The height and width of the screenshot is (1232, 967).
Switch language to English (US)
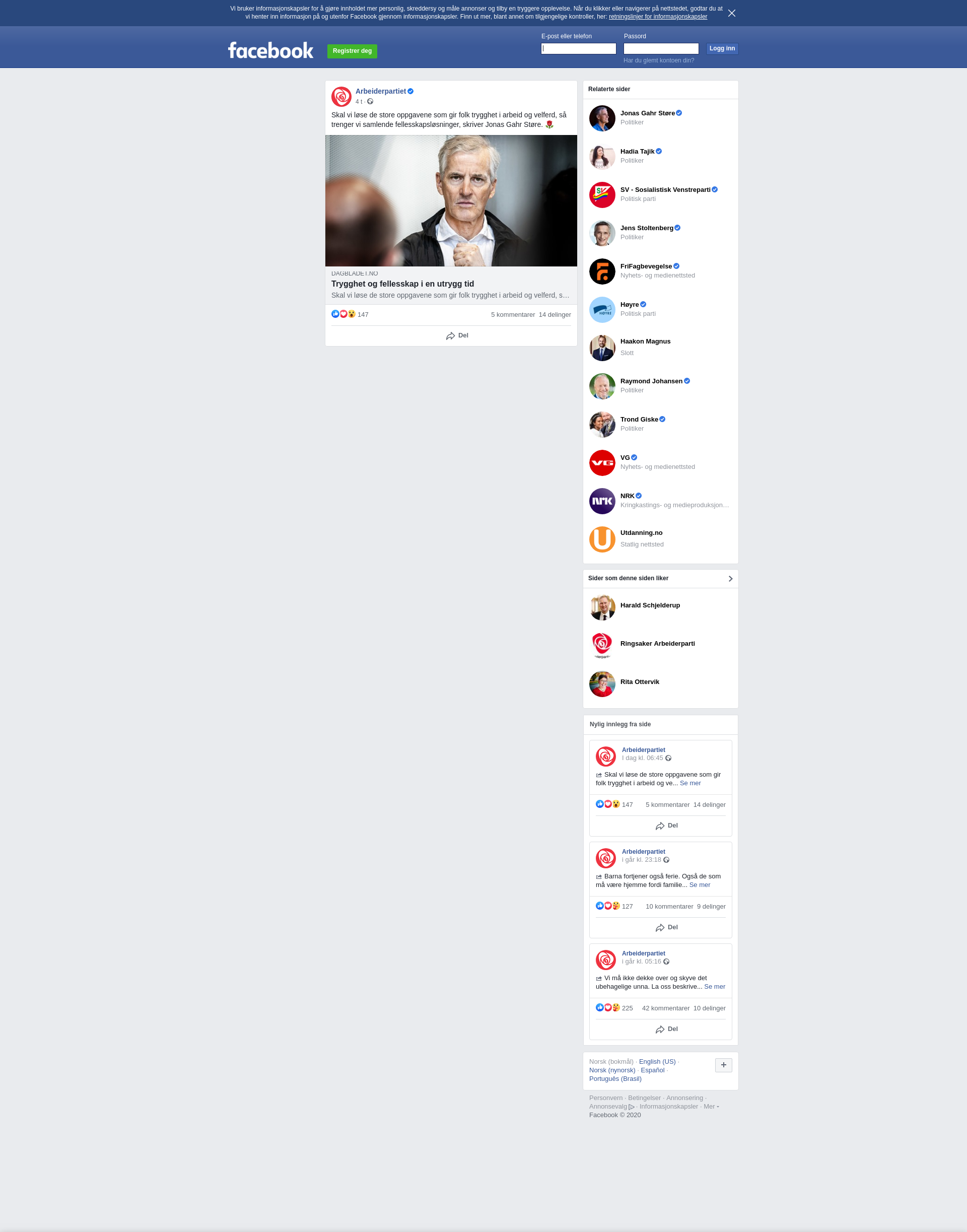click(x=657, y=1062)
